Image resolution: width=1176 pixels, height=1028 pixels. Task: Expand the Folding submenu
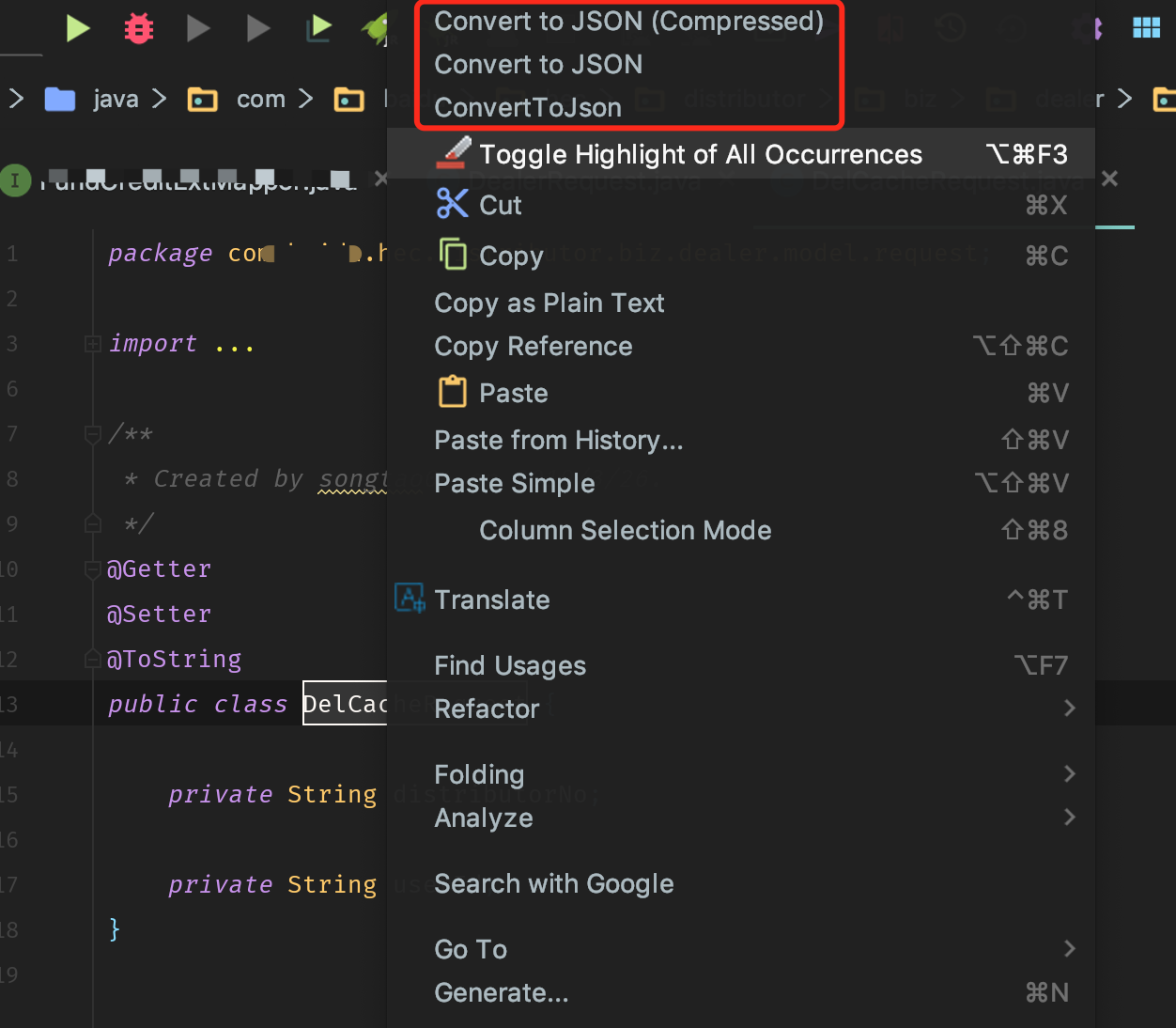[741, 774]
